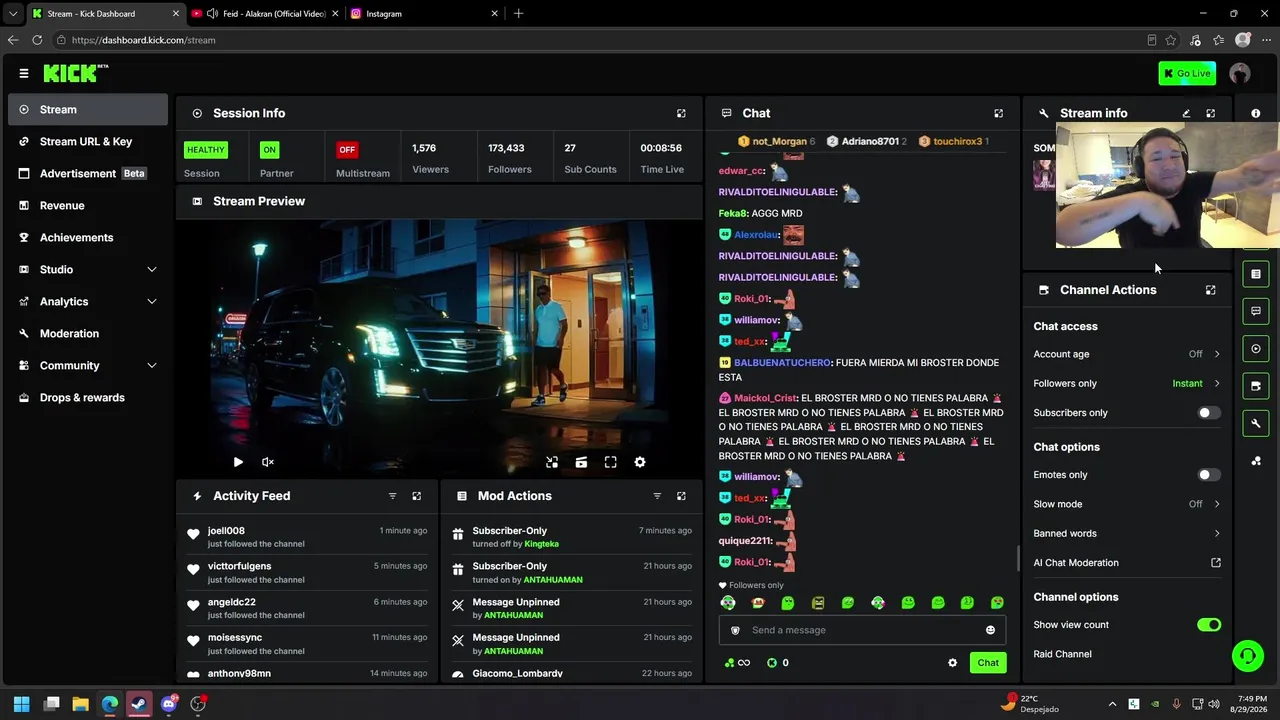This screenshot has width=1280, height=720.
Task: Open the green support headset button
Action: [x=1248, y=656]
